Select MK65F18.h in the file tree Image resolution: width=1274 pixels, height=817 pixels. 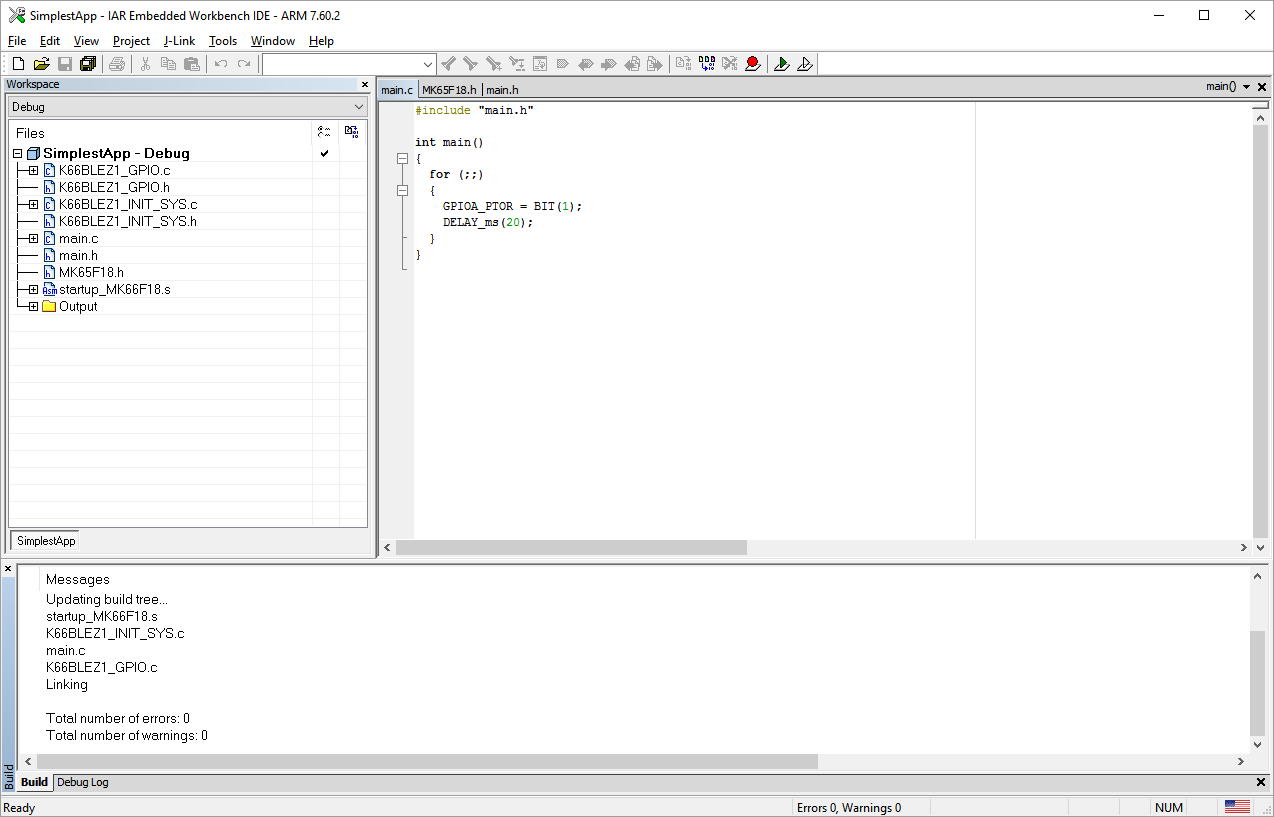(91, 272)
